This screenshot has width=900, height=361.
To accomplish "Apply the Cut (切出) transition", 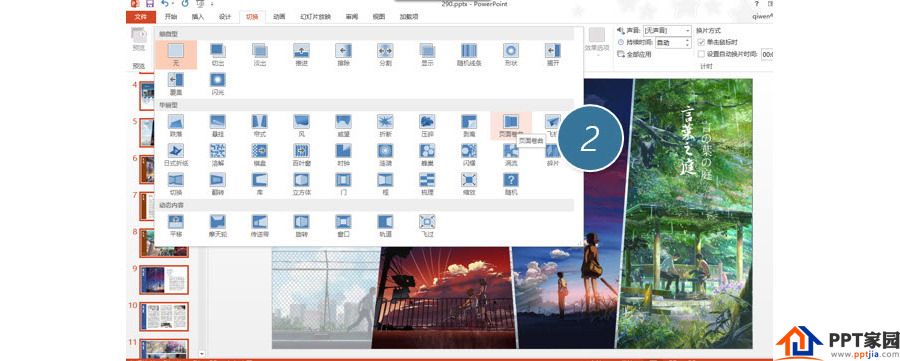I will (218, 55).
